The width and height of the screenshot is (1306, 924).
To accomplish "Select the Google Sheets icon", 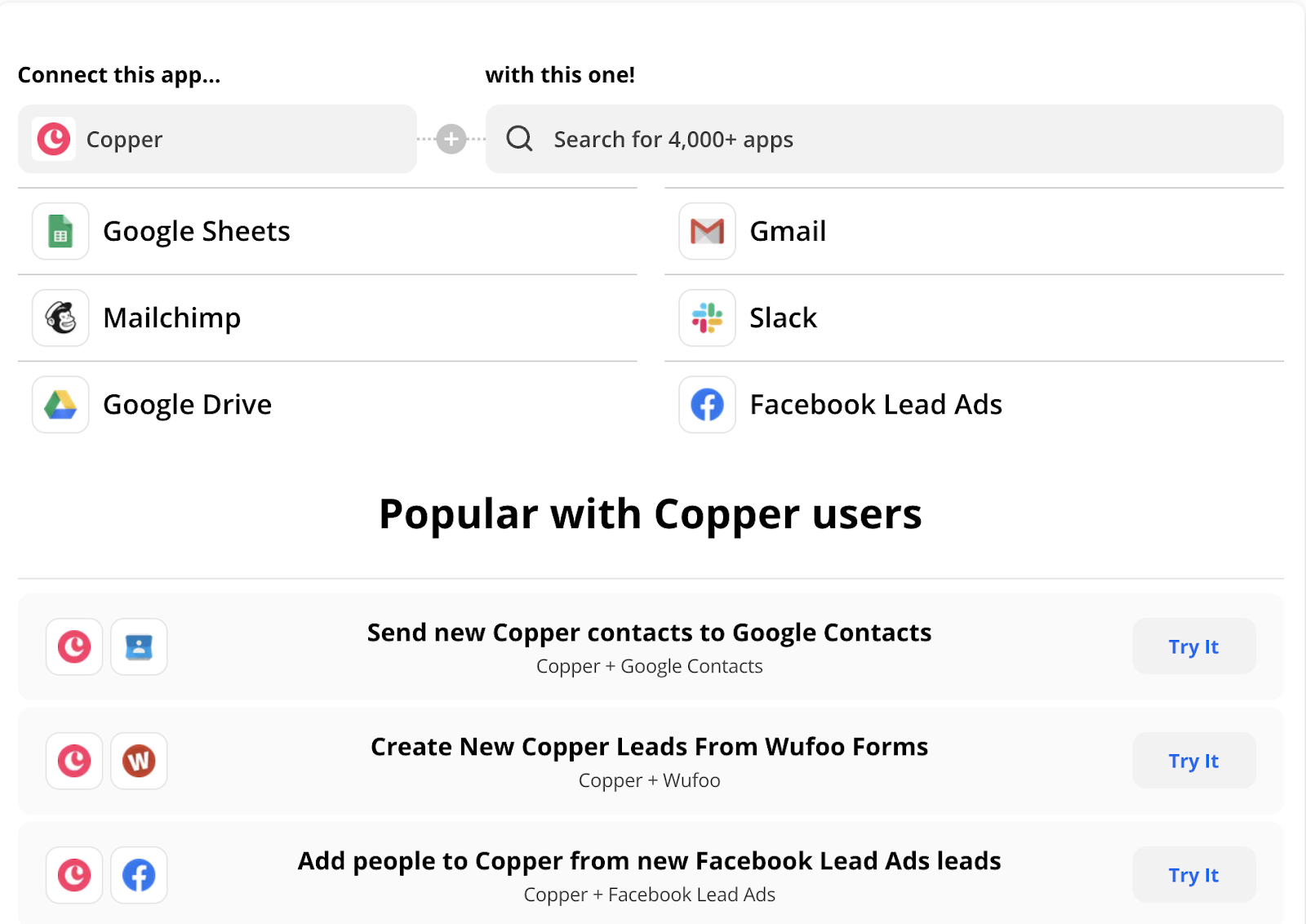I will 60,231.
